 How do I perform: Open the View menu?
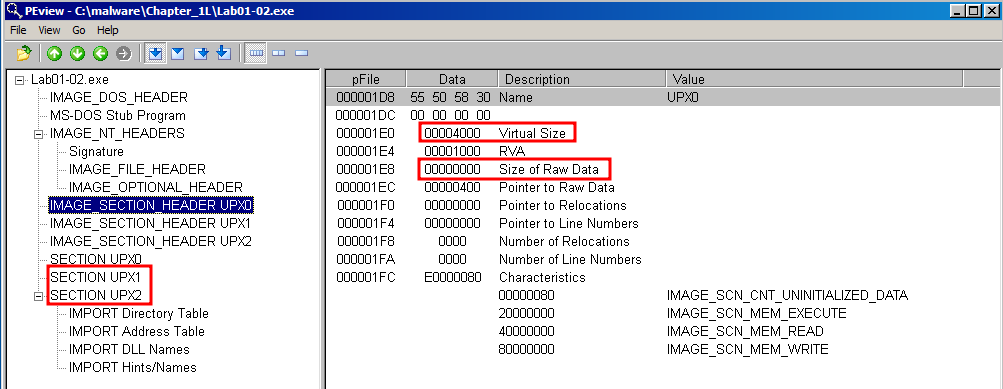tap(49, 30)
